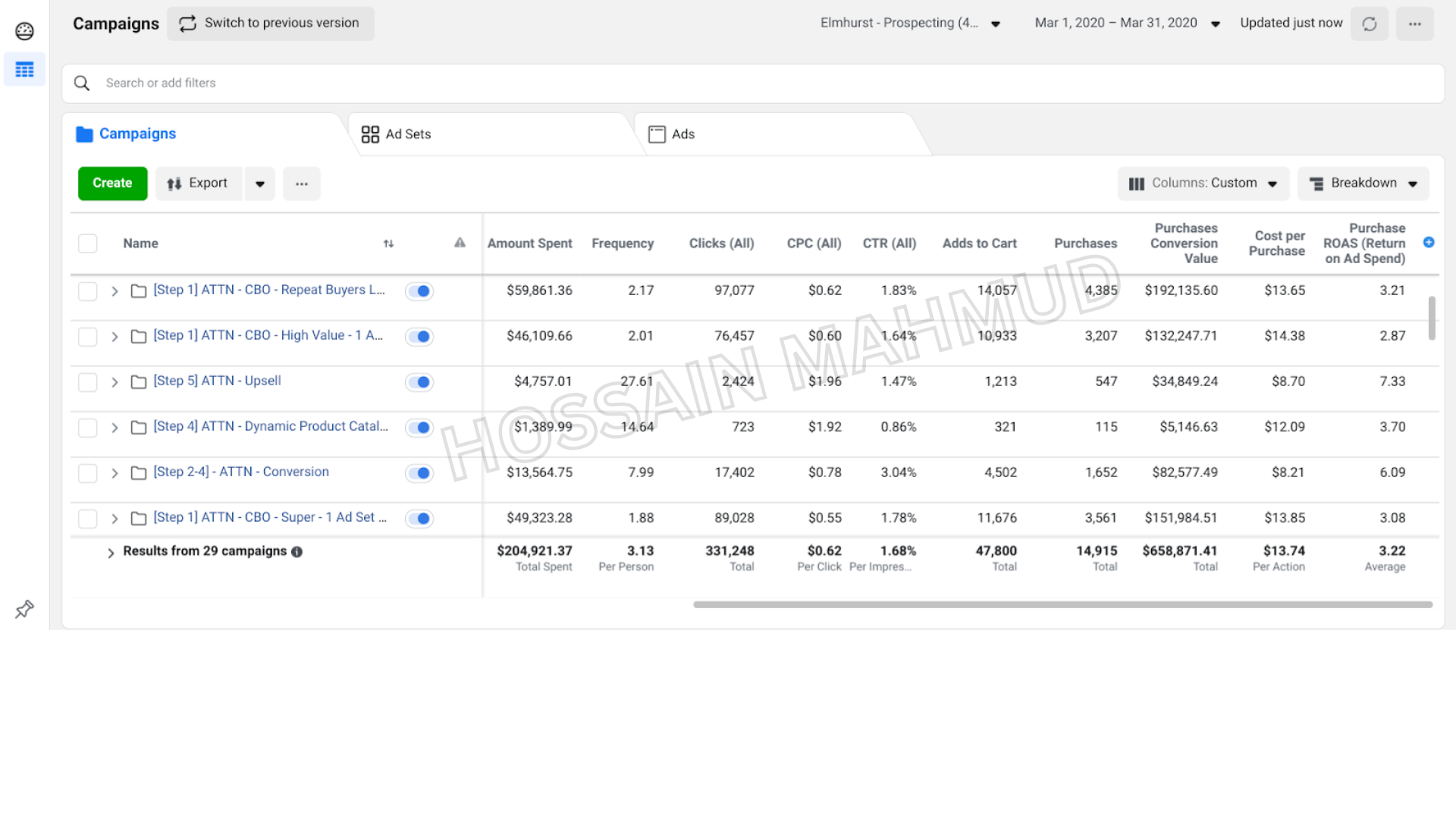
Task: Check the High Value campaign checkbox
Action: pos(88,337)
